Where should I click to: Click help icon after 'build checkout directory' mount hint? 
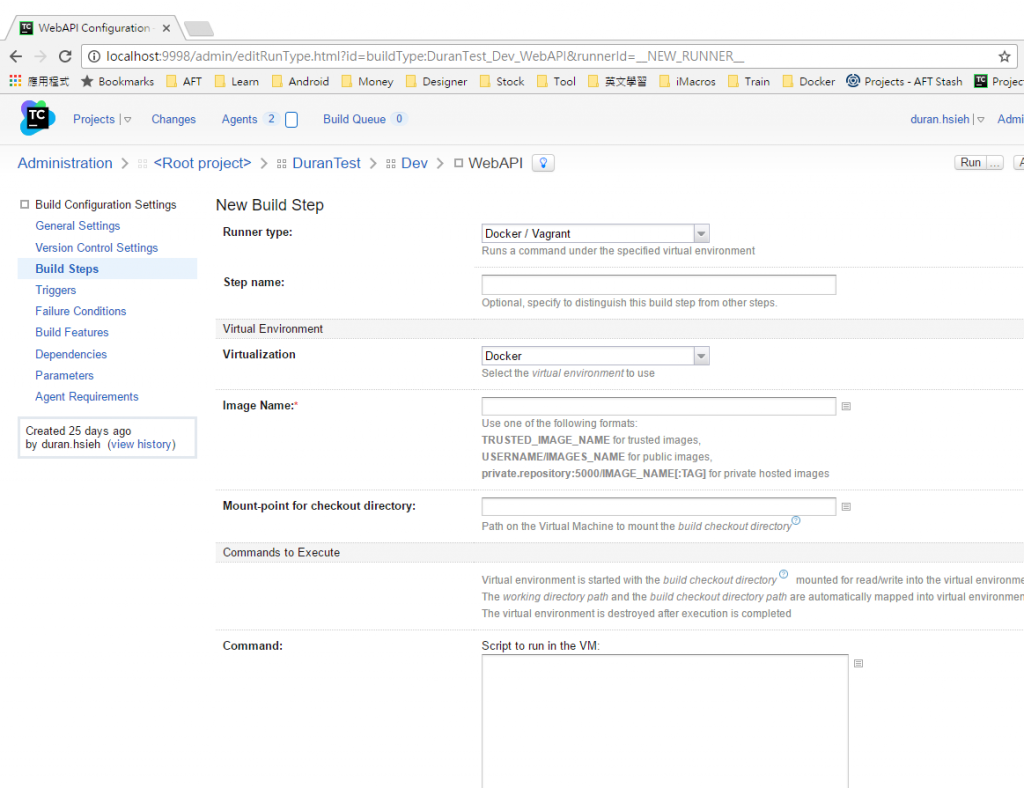(x=795, y=521)
